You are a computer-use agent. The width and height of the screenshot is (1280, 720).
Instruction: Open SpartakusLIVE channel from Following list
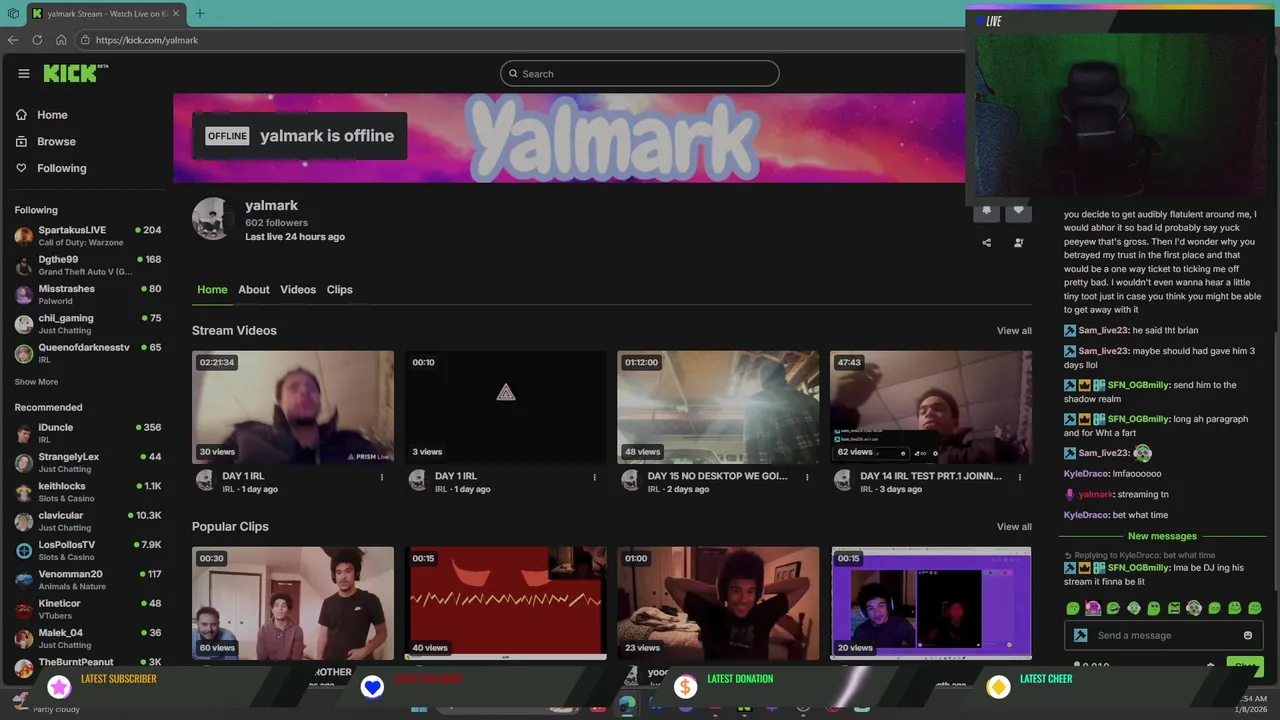88,236
